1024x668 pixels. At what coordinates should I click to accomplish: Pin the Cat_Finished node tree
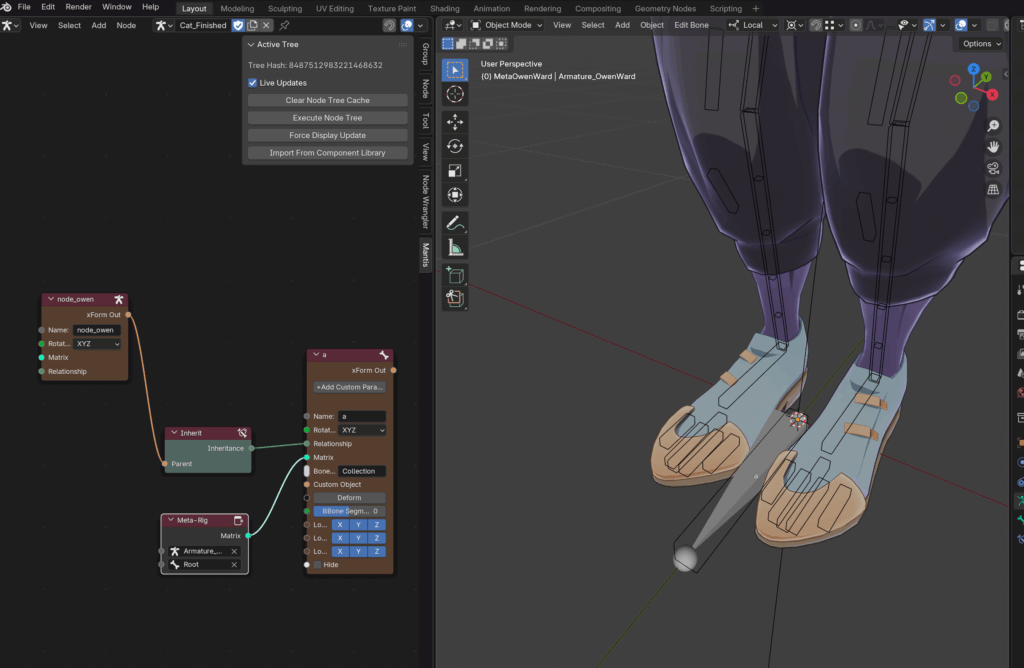(x=285, y=25)
